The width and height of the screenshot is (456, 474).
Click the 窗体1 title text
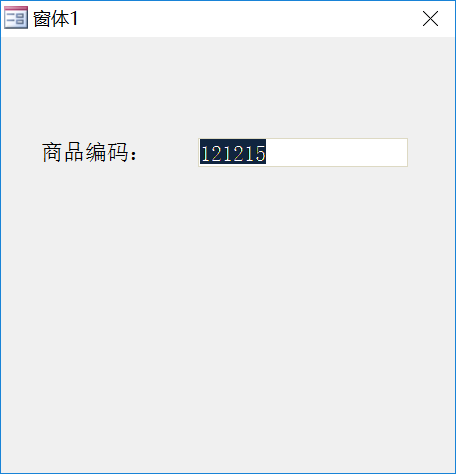click(56, 19)
